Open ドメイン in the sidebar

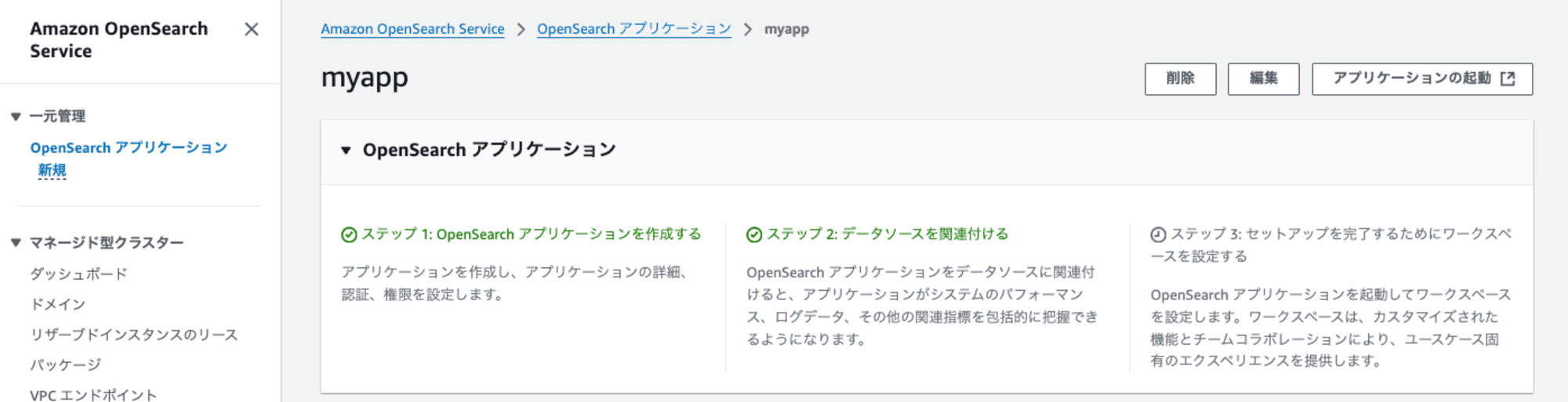57,304
